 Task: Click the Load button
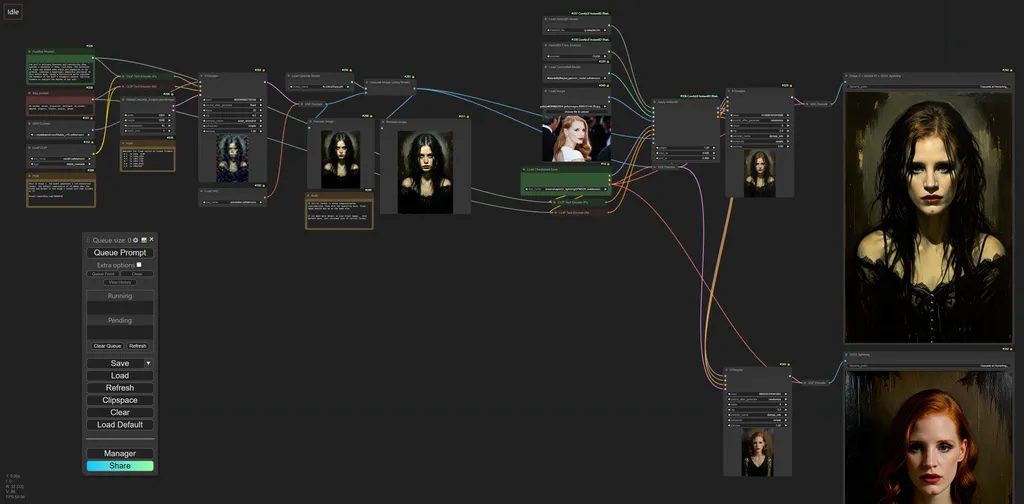pyautogui.click(x=120, y=375)
